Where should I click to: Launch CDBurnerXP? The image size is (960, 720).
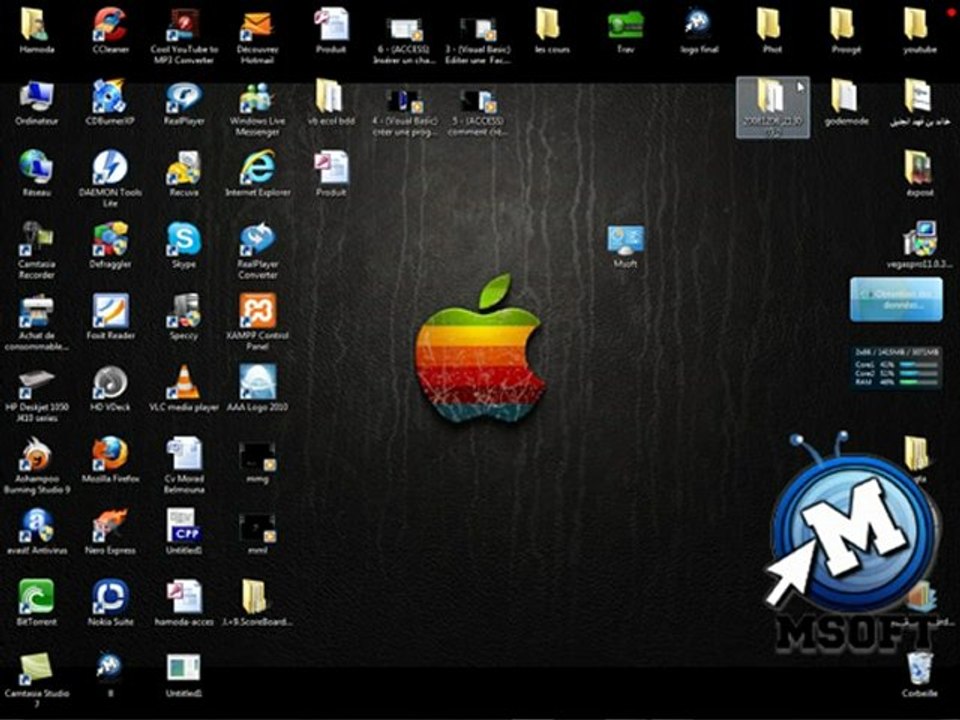point(110,103)
